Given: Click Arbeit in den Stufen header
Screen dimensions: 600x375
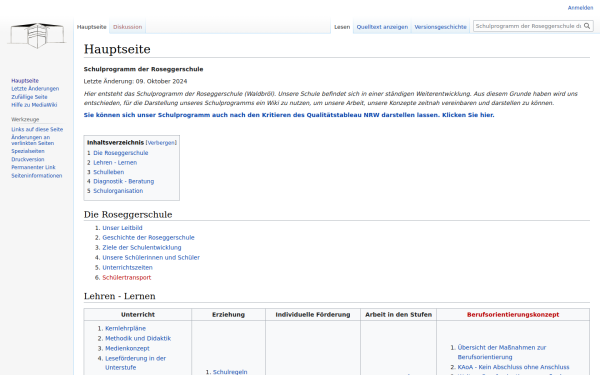Looking at the screenshot, I should click(398, 315).
